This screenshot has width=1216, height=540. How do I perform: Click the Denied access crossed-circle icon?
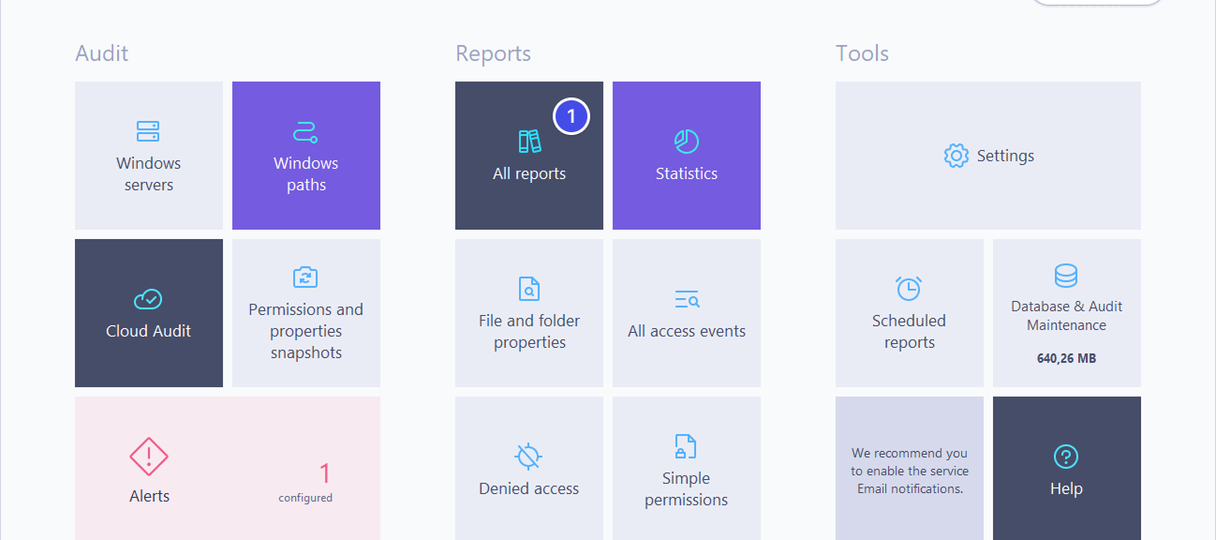click(528, 457)
